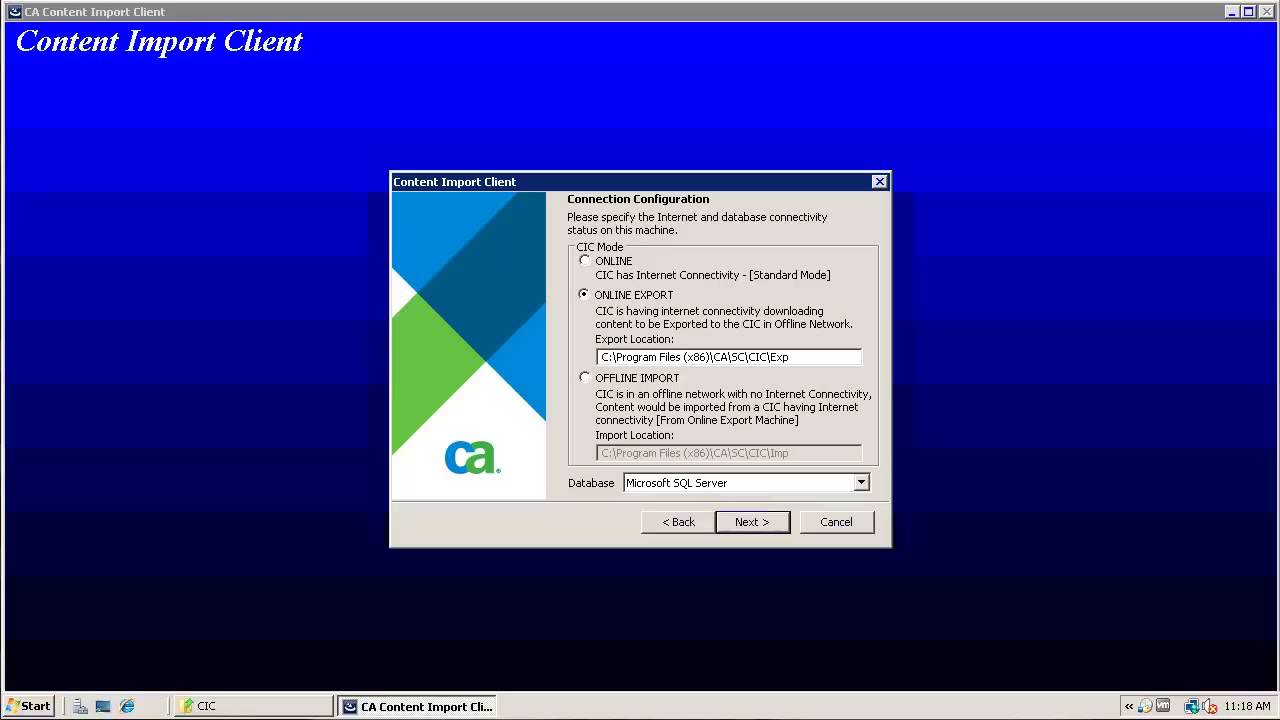1280x720 pixels.
Task: Click the CA app icon in title bar
Action: pyautogui.click(x=14, y=12)
